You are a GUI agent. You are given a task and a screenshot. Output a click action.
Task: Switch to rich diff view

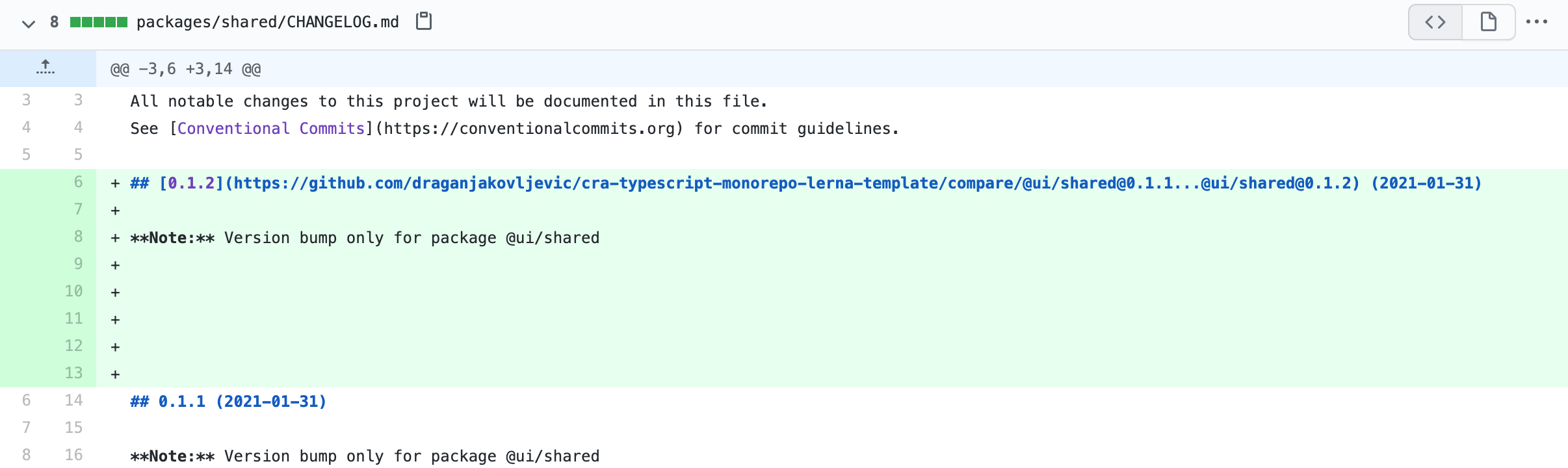click(1488, 22)
